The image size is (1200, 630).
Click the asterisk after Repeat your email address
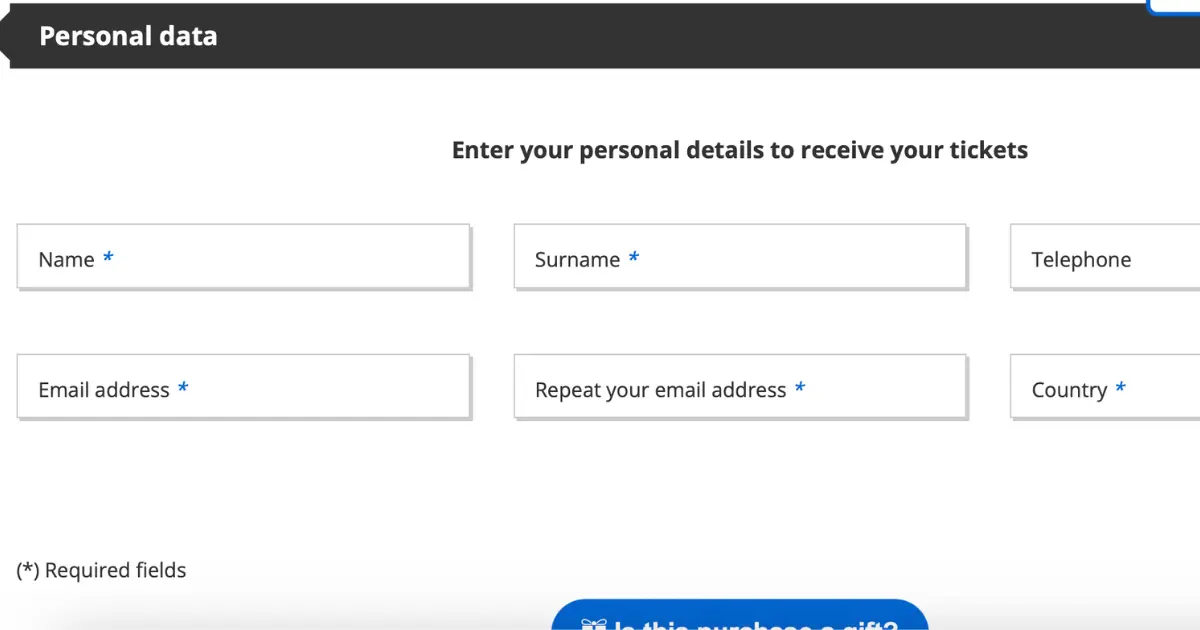[800, 388]
